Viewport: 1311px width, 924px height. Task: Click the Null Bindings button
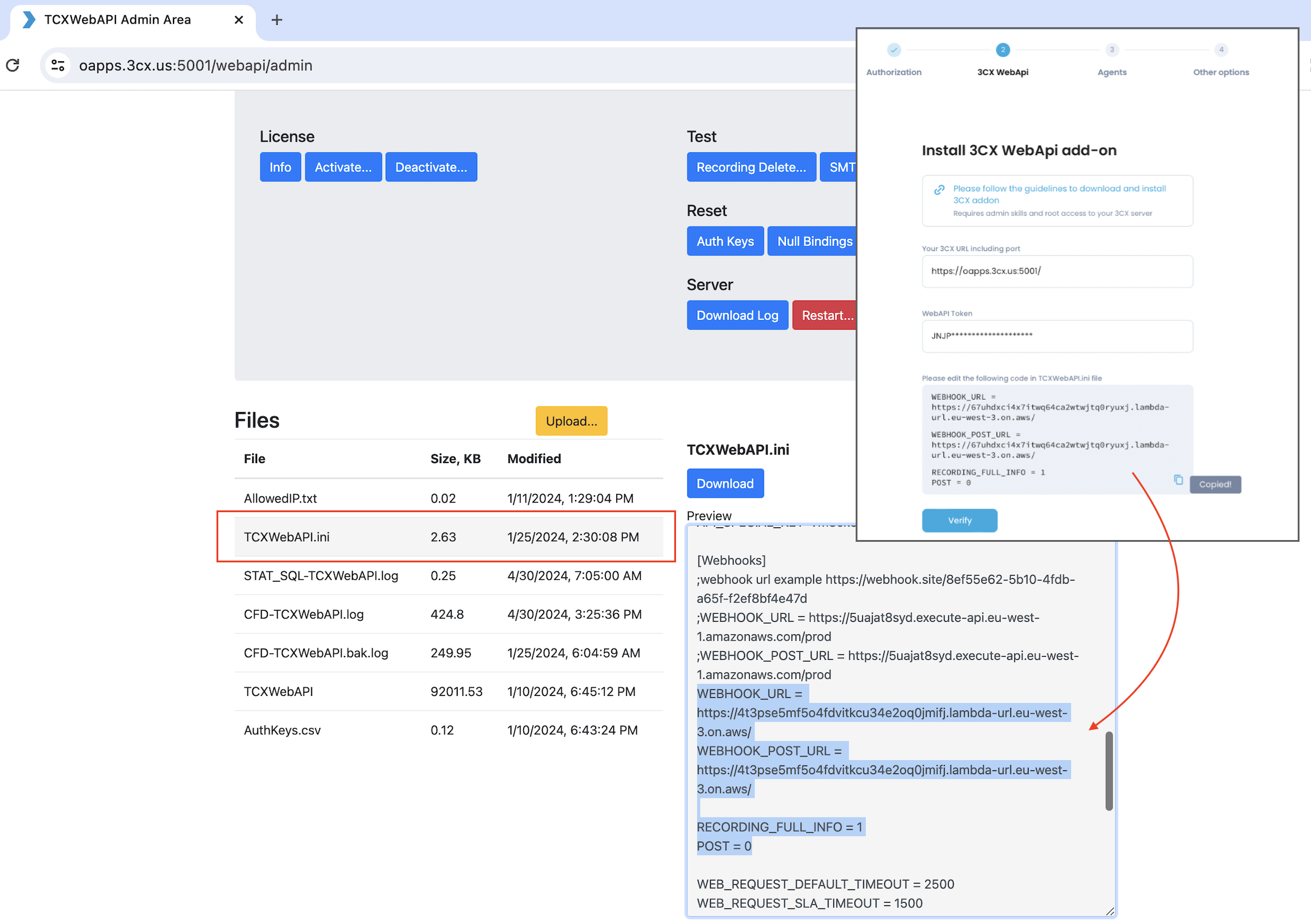[x=812, y=241]
